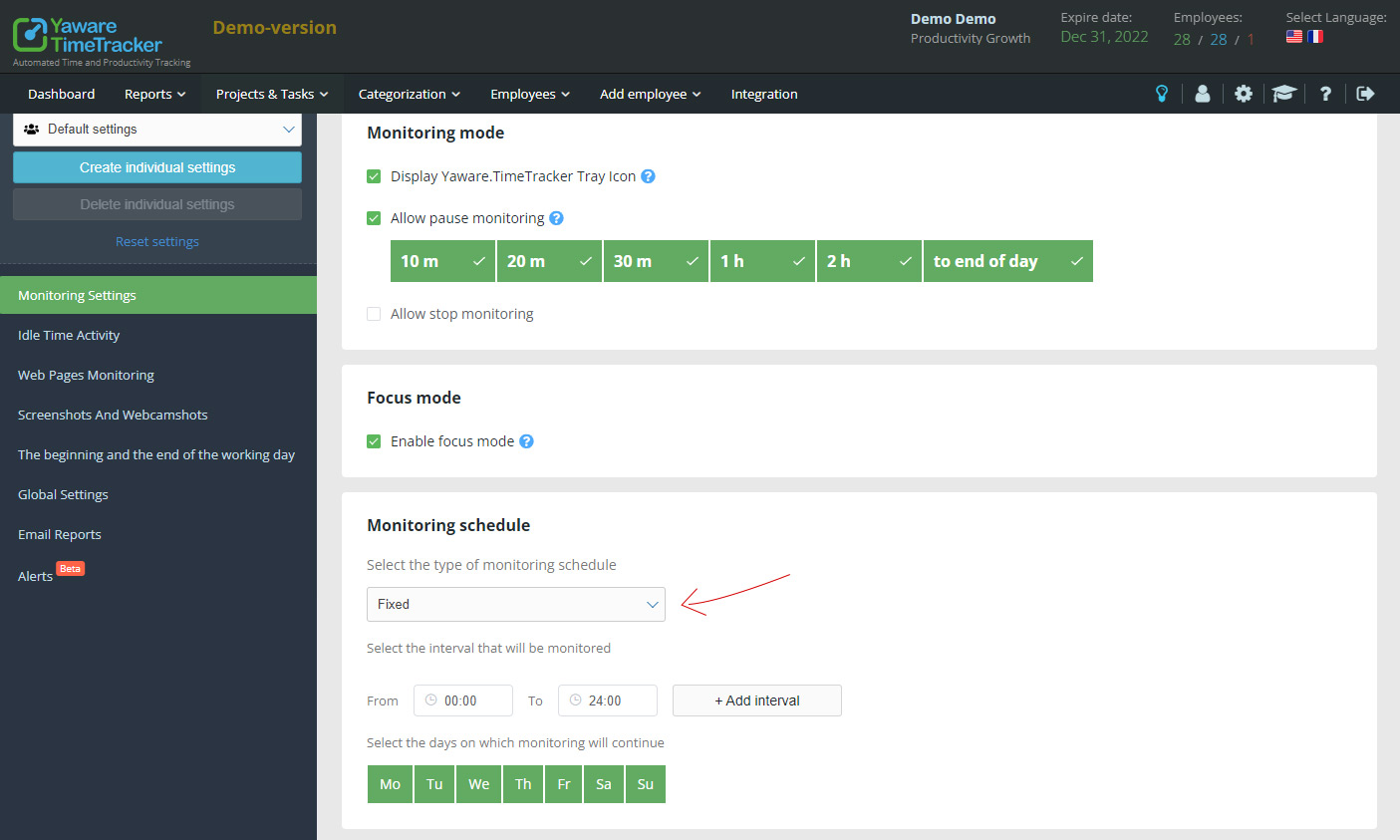The image size is (1400, 840).
Task: Toggle the 10 m pause option
Action: pyautogui.click(x=442, y=261)
